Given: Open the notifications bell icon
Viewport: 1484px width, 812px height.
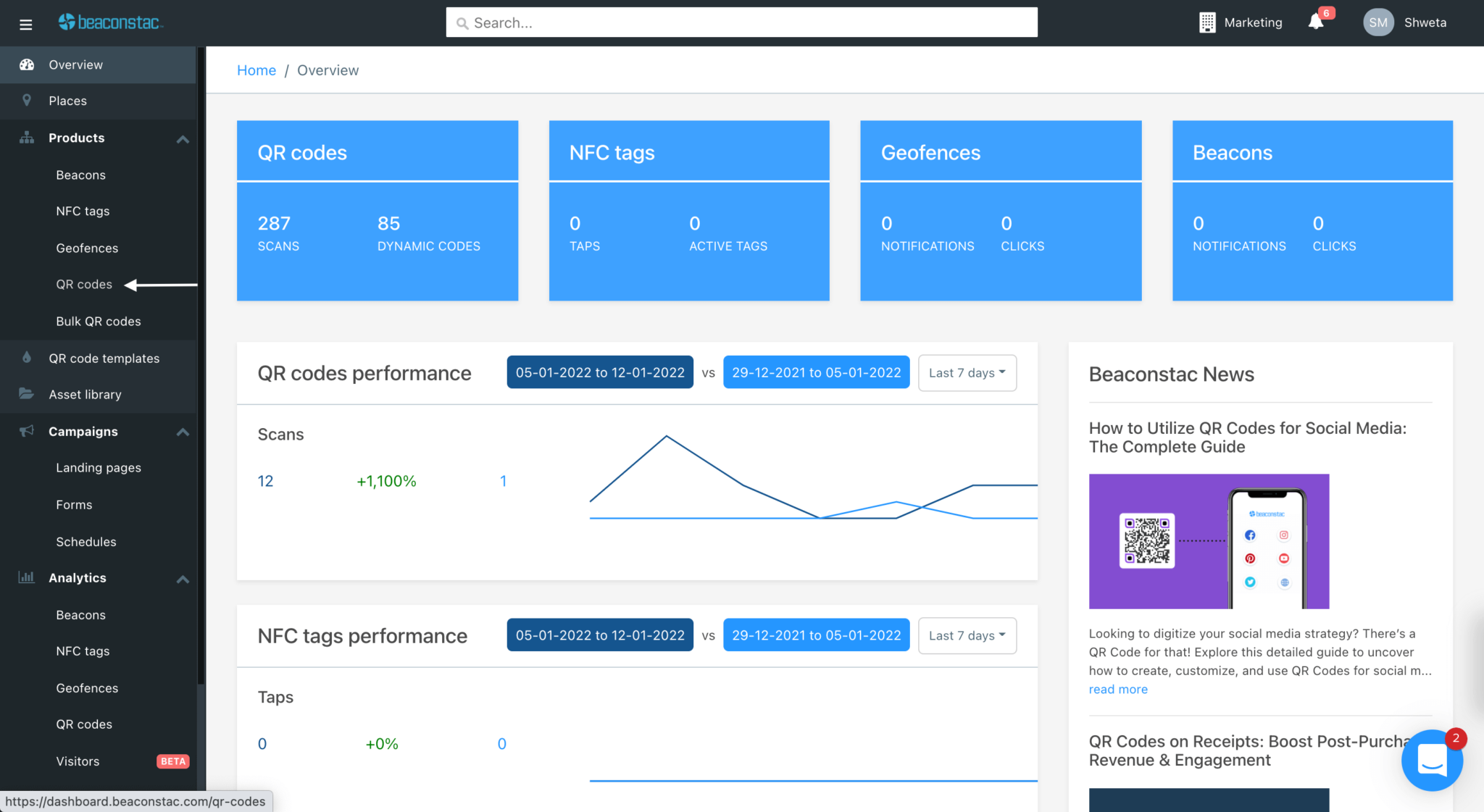Looking at the screenshot, I should point(1316,22).
